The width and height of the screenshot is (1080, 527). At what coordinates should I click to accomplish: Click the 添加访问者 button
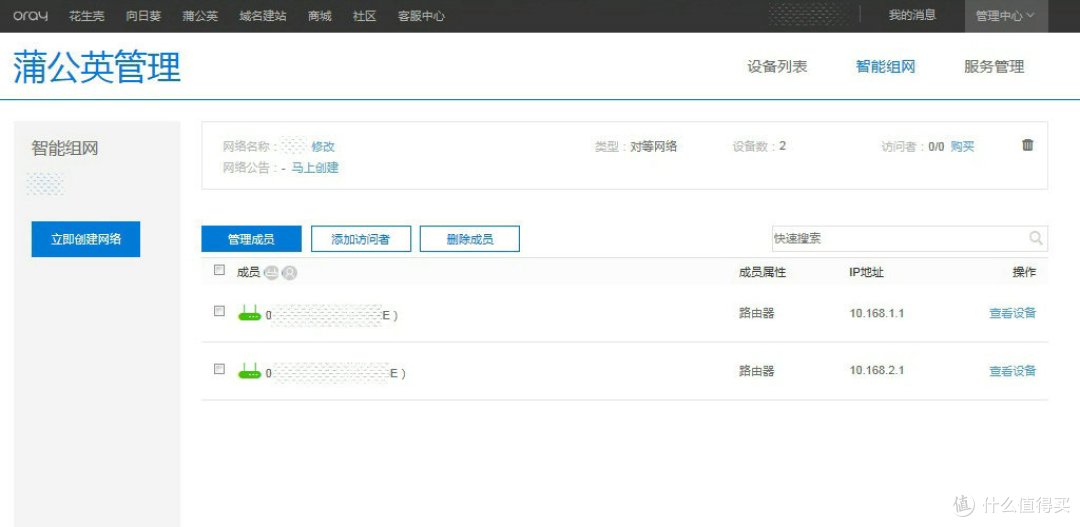pyautogui.click(x=361, y=239)
